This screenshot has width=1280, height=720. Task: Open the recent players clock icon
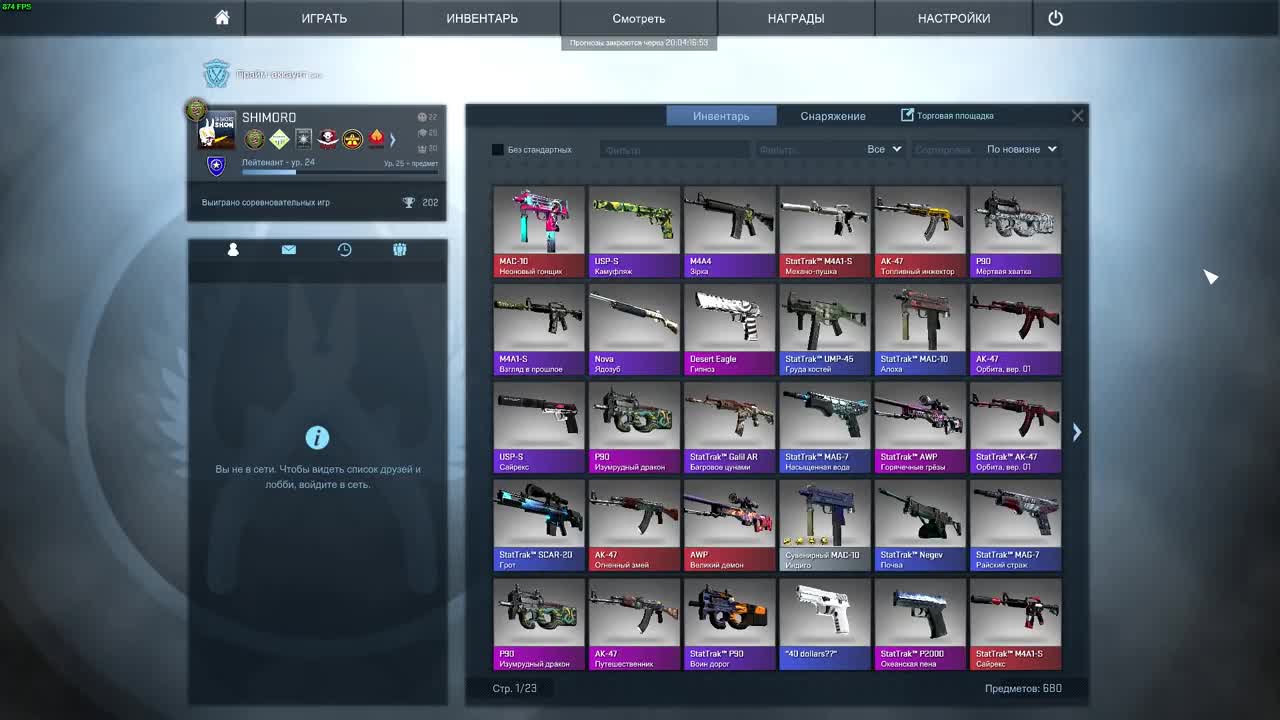tap(344, 249)
